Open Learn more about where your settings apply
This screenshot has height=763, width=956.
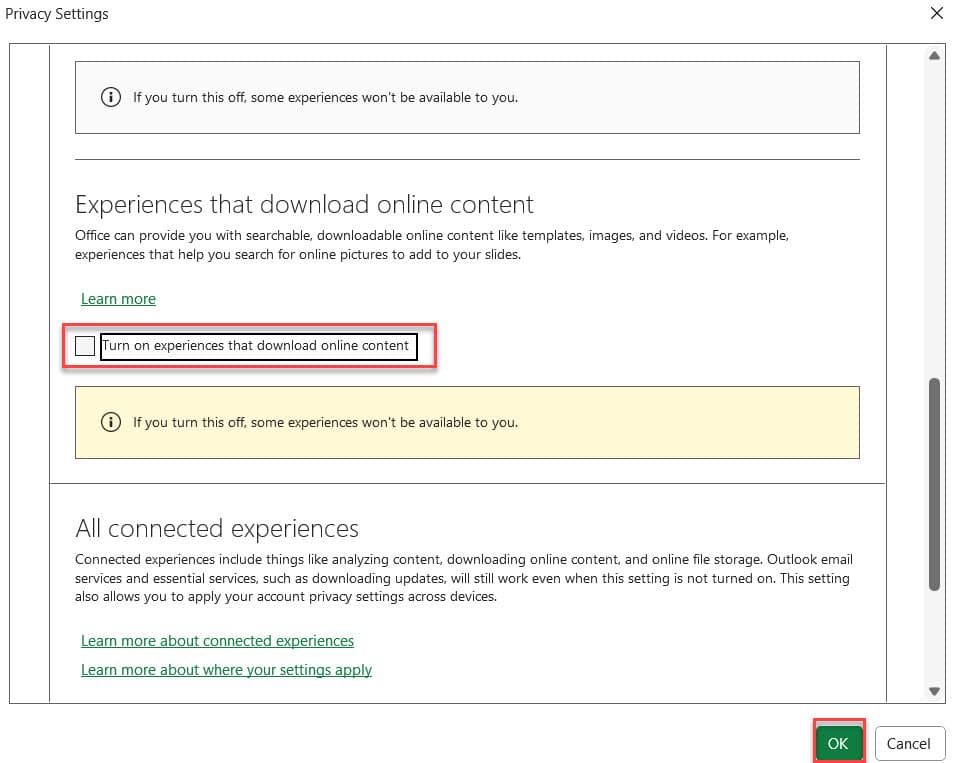226,670
